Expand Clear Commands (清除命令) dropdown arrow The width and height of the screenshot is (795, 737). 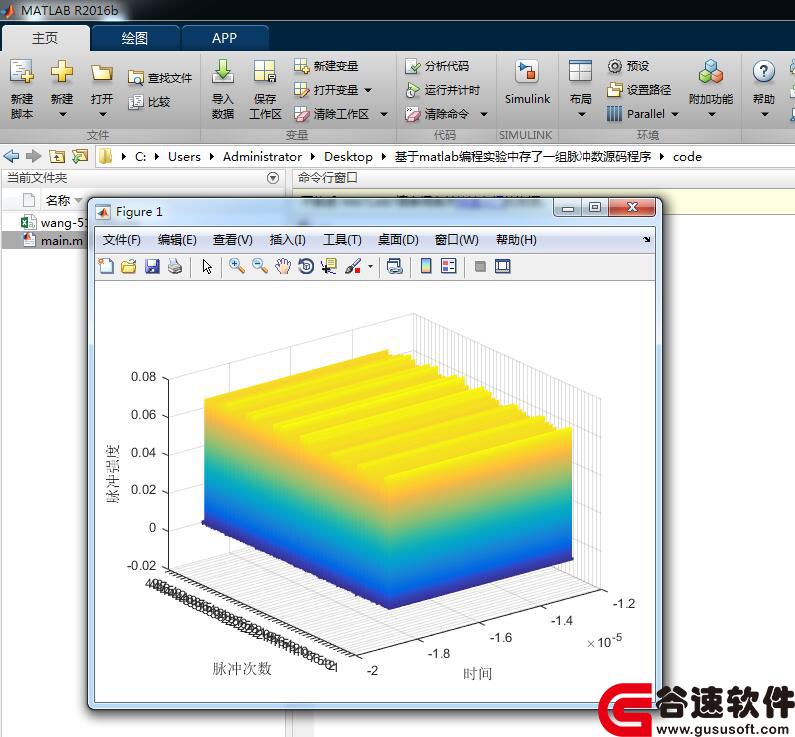click(x=484, y=115)
